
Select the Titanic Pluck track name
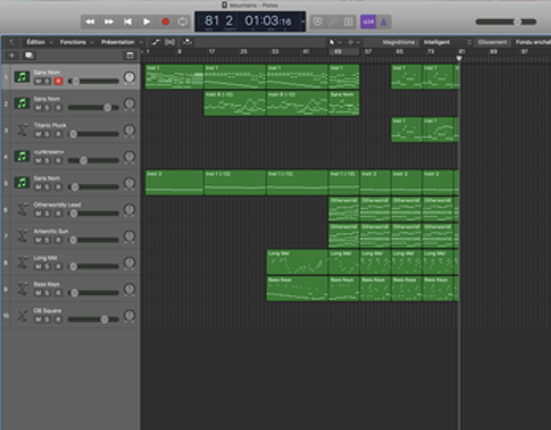(50, 125)
